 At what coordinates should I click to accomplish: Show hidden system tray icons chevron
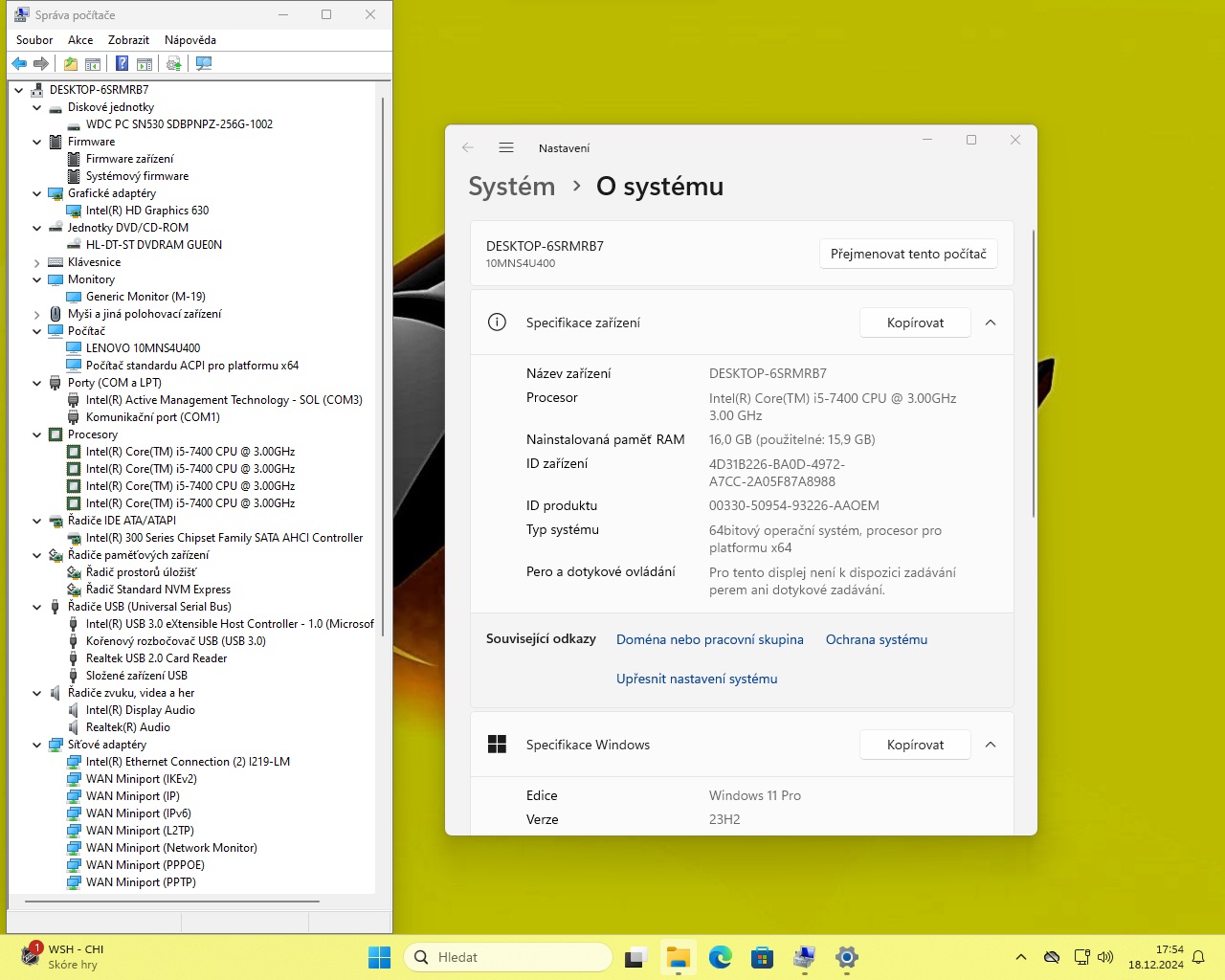(x=1021, y=957)
